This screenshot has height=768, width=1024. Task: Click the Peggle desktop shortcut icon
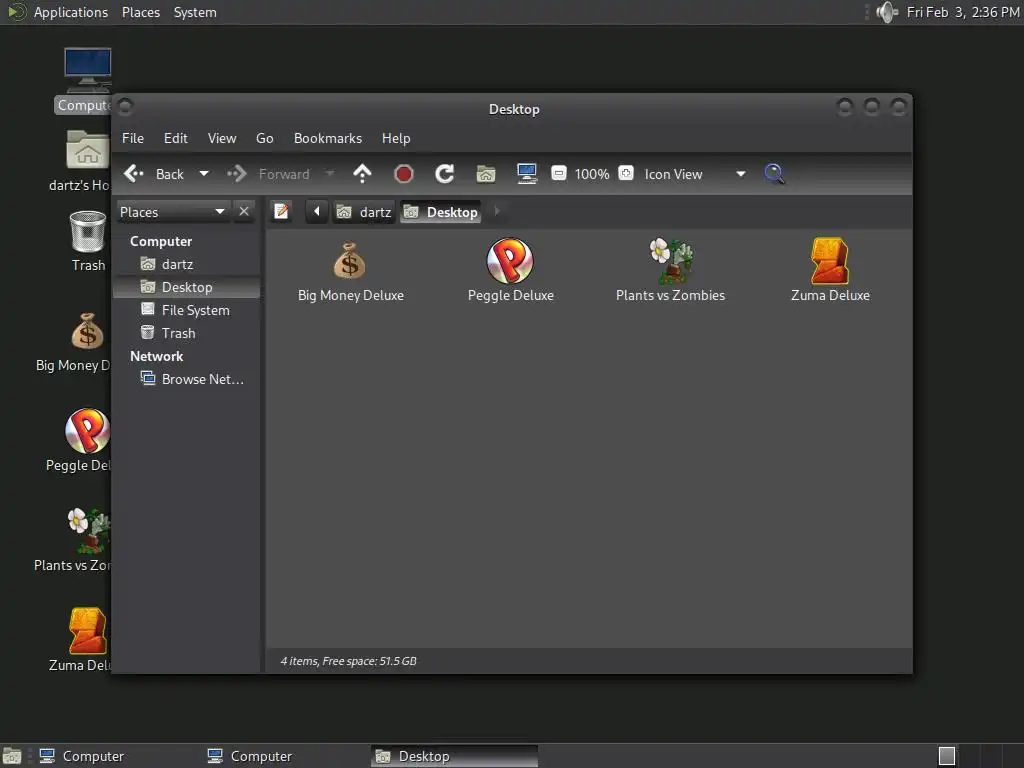pyautogui.click(x=88, y=431)
